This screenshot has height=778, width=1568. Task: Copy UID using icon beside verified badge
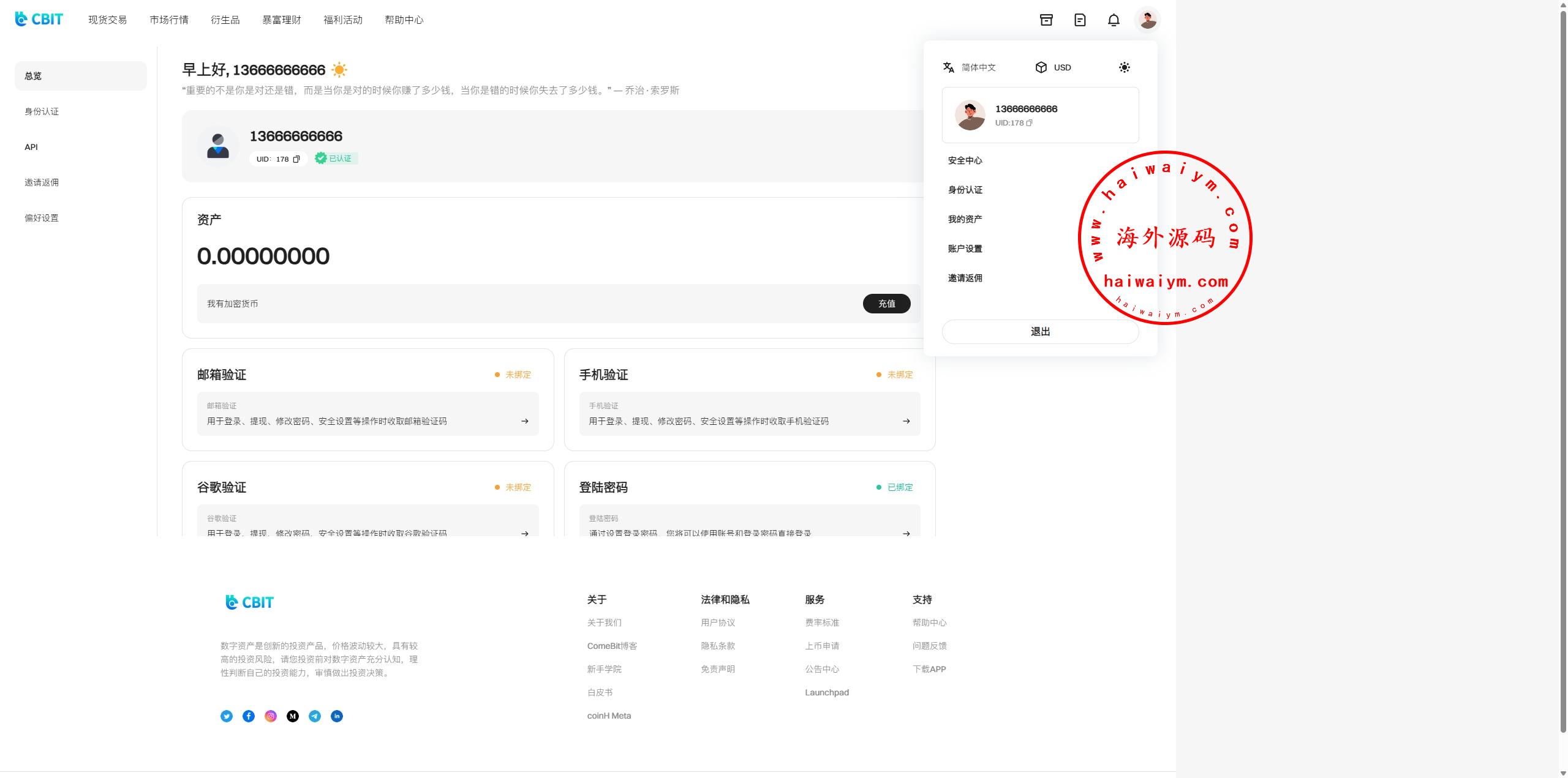(x=296, y=159)
